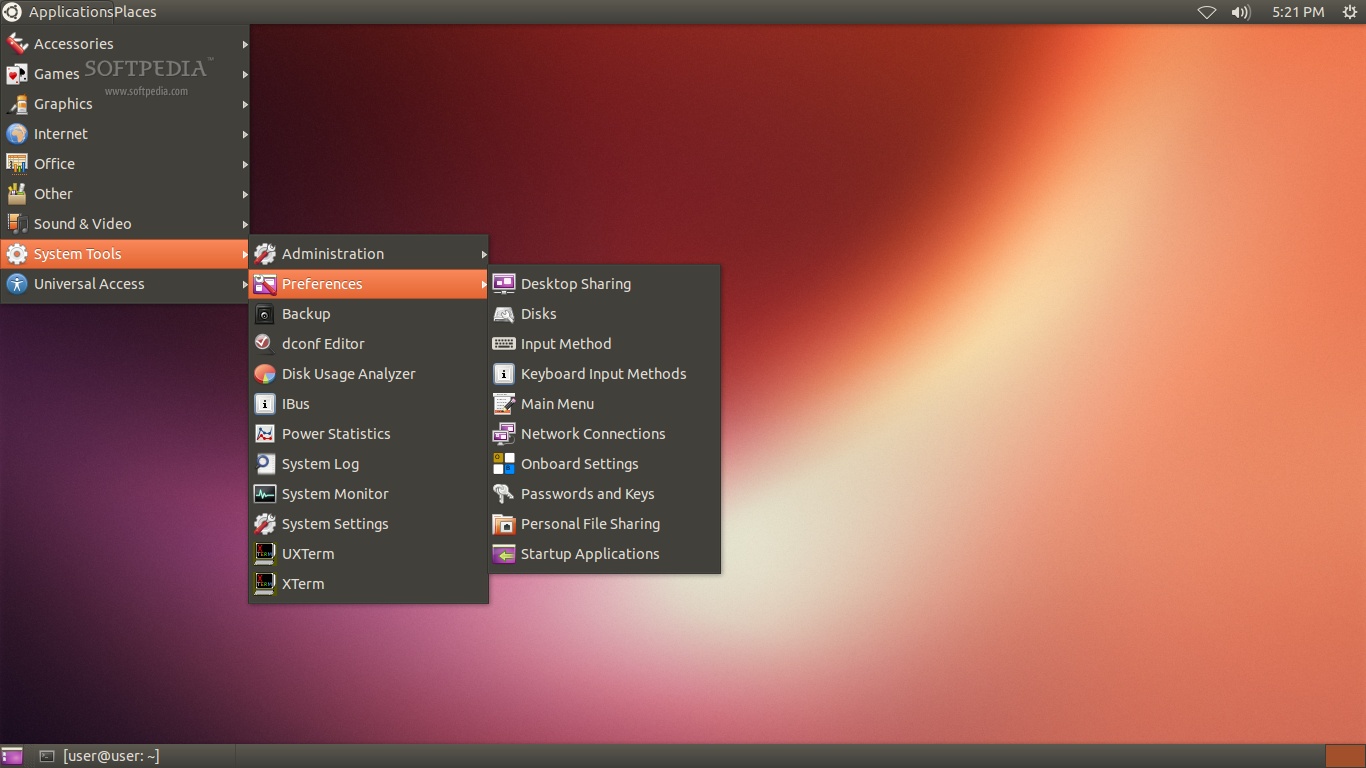
Task: Open Passwords and Keys entry
Action: click(604, 494)
